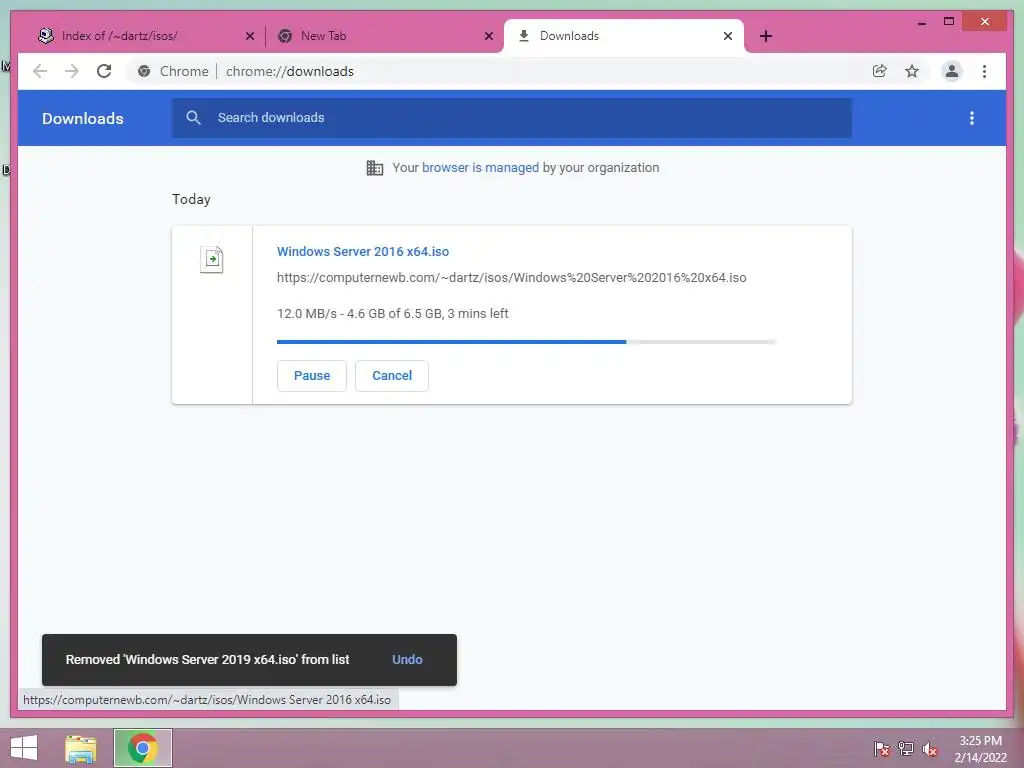Click the Chrome site info icon in address bar
The image size is (1024, 768).
tap(144, 71)
